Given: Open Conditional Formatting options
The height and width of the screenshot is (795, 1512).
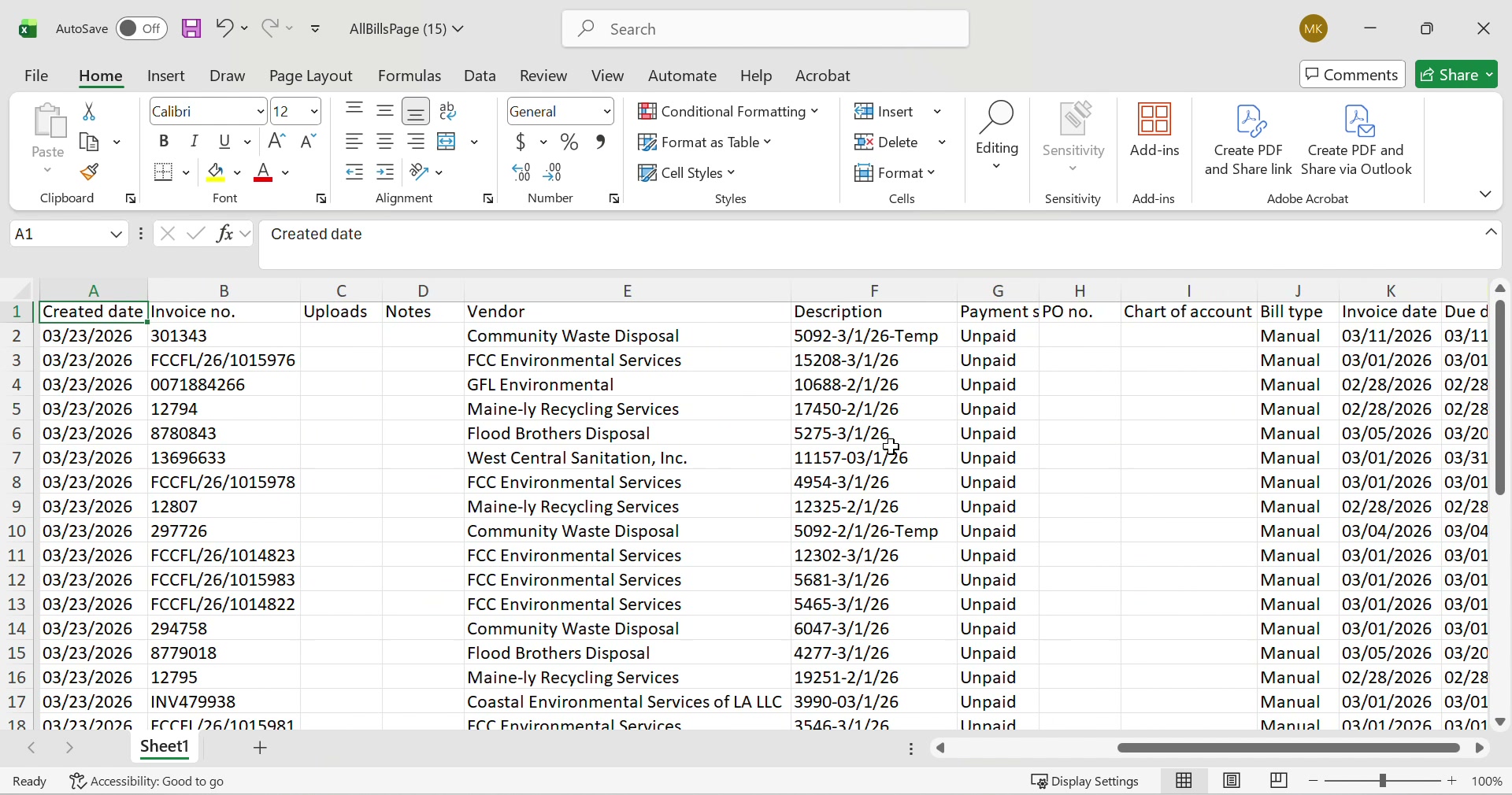Looking at the screenshot, I should (728, 111).
